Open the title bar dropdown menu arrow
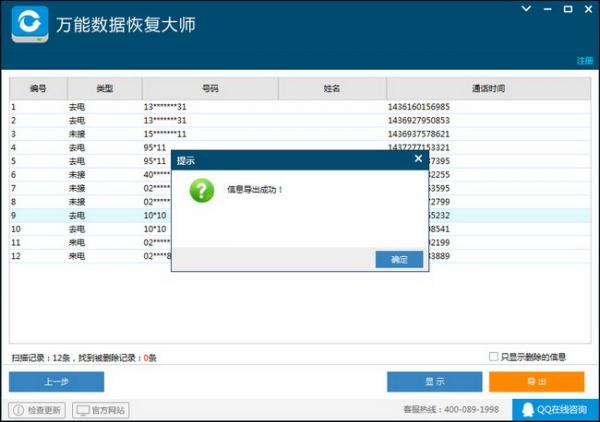 coord(527,8)
